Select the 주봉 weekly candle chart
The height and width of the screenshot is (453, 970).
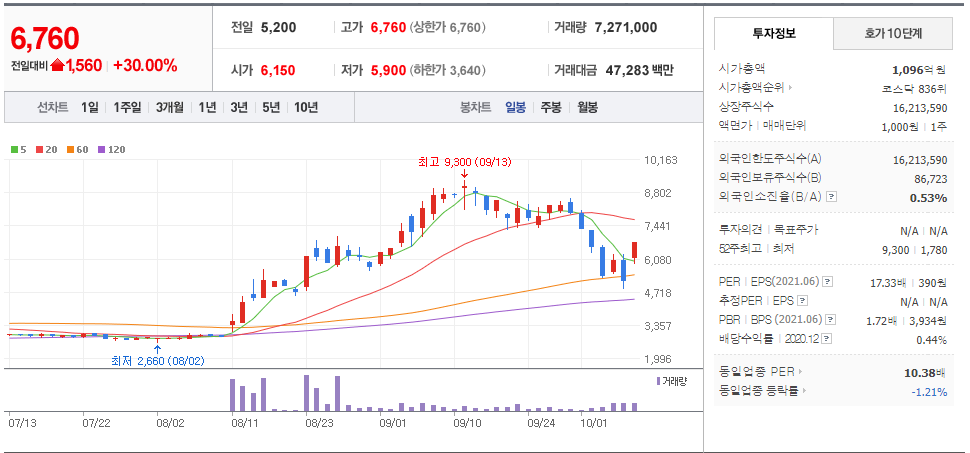pos(551,107)
